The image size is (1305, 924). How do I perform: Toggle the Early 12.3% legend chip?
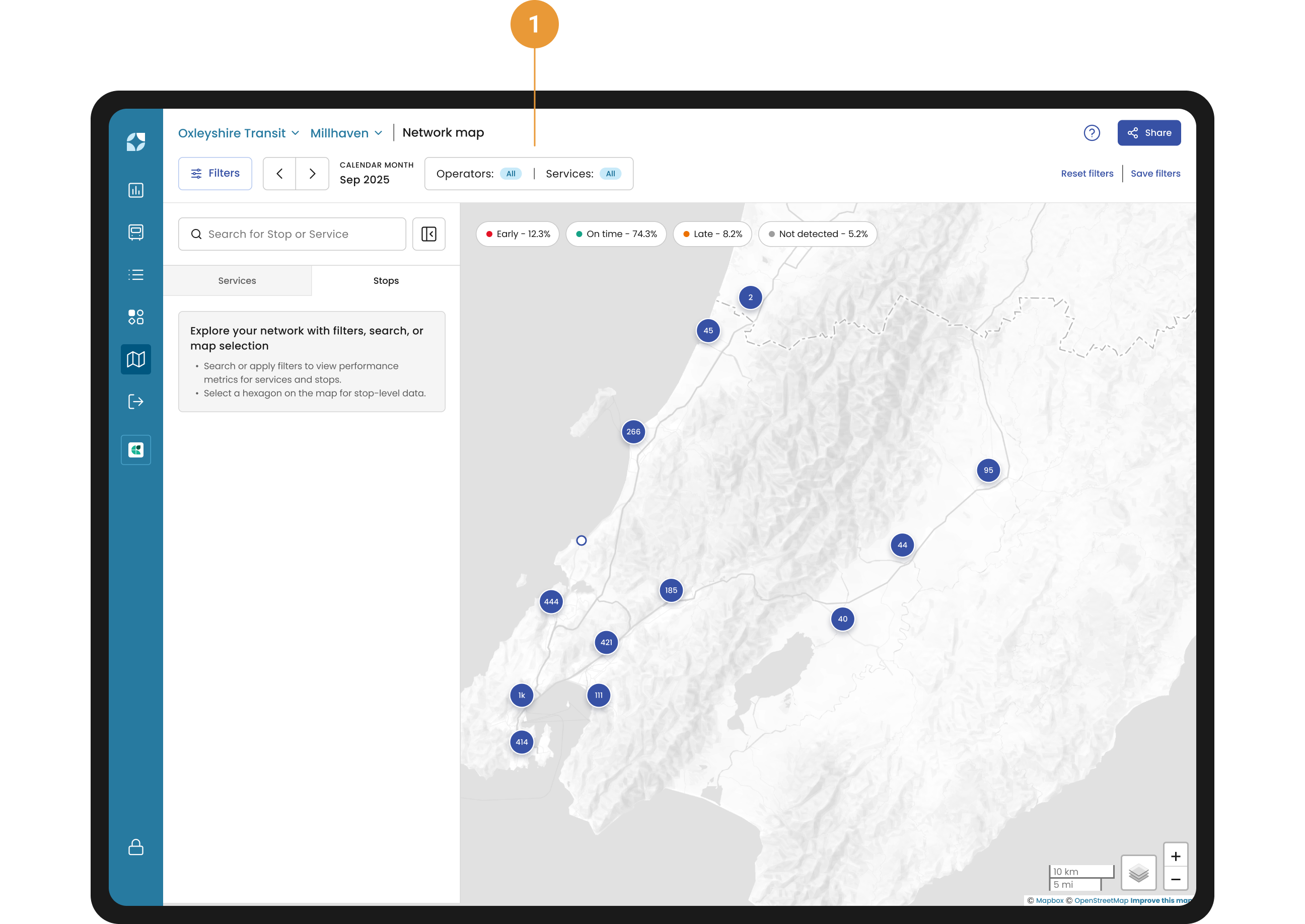[518, 234]
